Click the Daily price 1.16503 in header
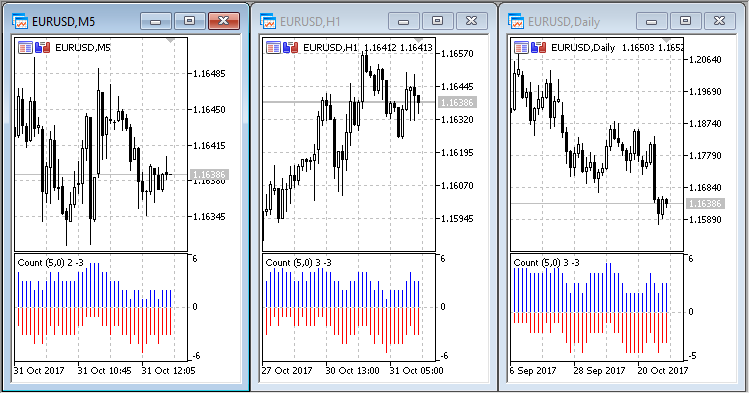750x394 pixels. (638, 47)
